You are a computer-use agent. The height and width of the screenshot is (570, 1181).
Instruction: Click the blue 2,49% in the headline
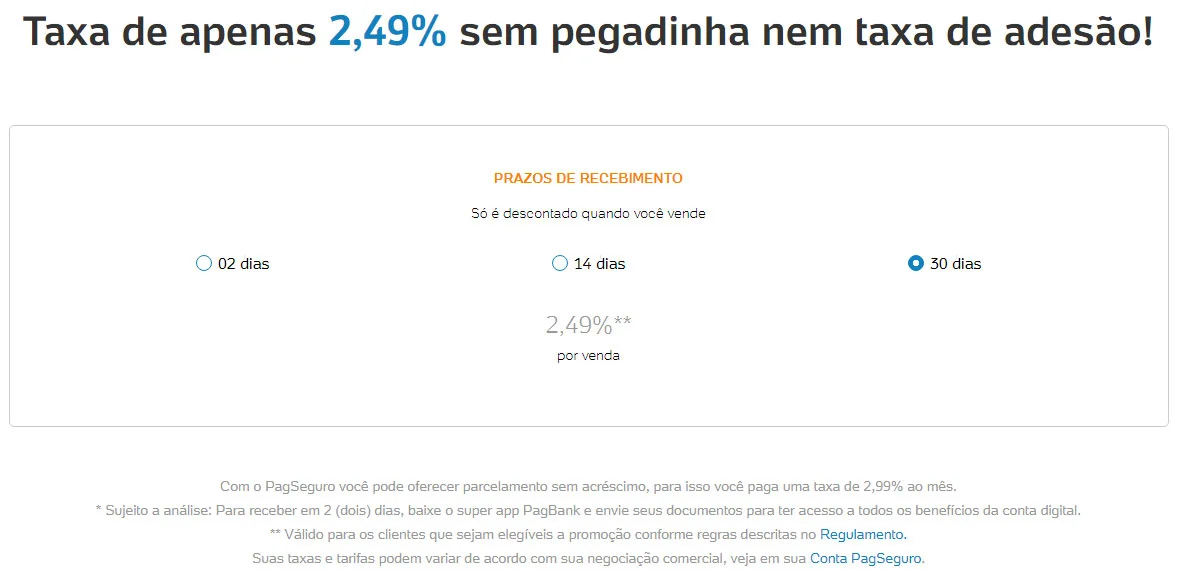387,33
